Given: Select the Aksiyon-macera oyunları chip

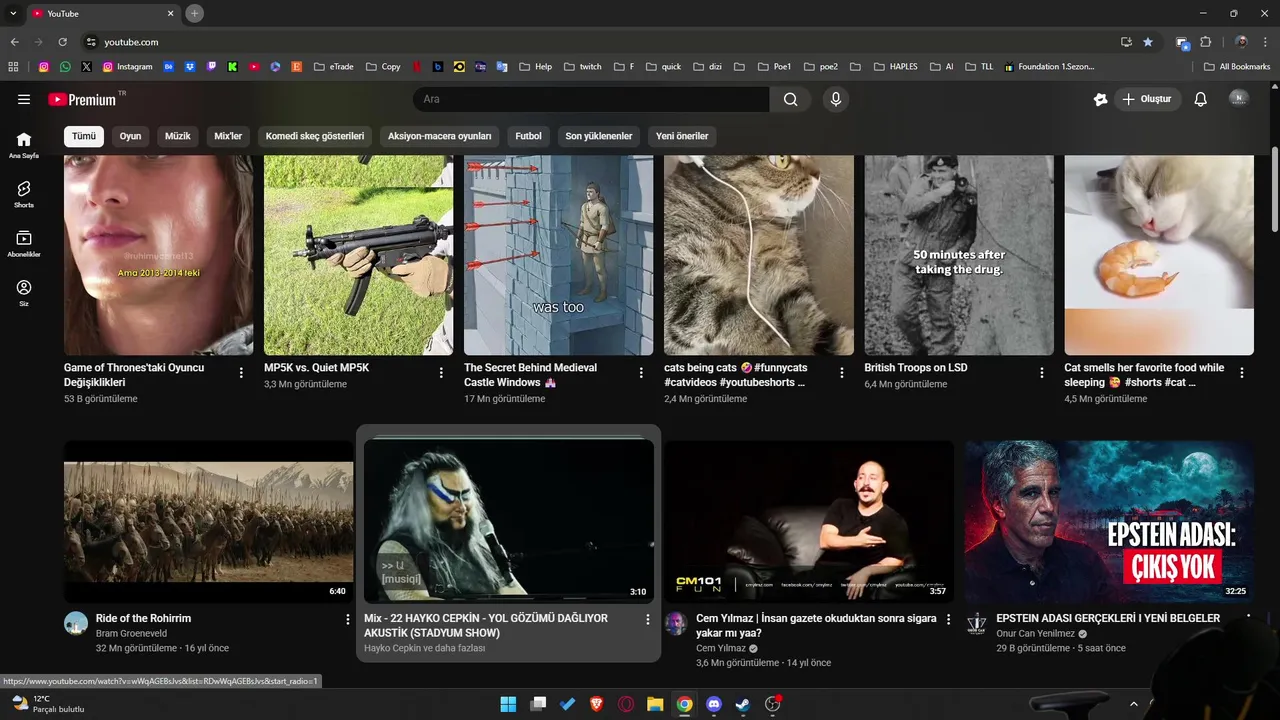Looking at the screenshot, I should coord(440,136).
